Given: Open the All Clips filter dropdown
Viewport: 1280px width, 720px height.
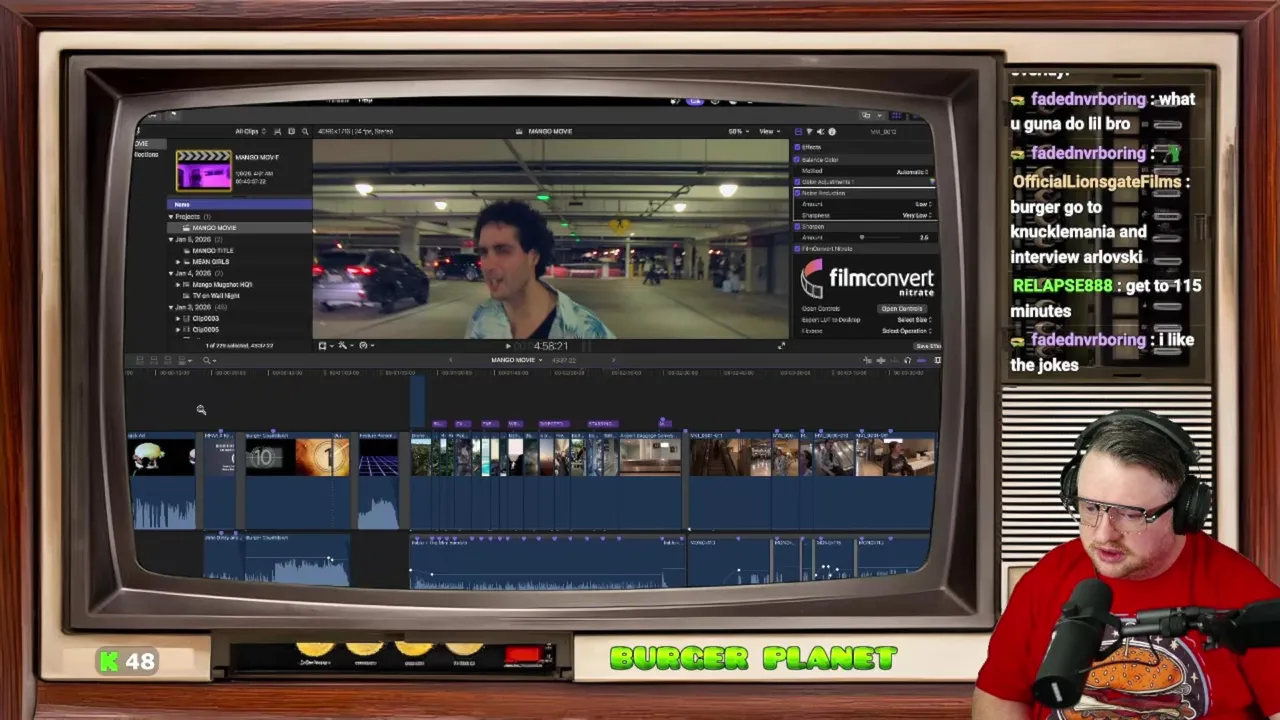Looking at the screenshot, I should pos(250,131).
